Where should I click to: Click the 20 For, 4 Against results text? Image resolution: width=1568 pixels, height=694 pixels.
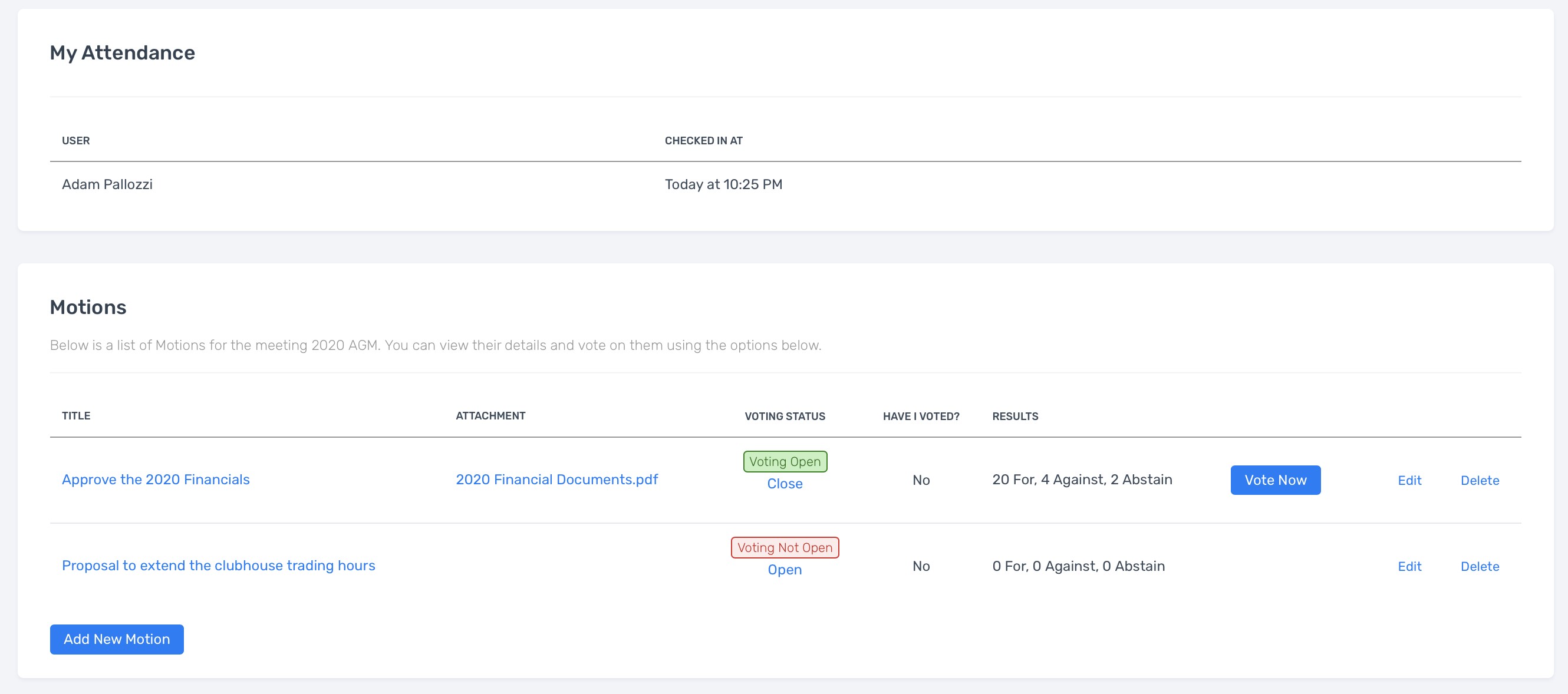pos(1082,480)
